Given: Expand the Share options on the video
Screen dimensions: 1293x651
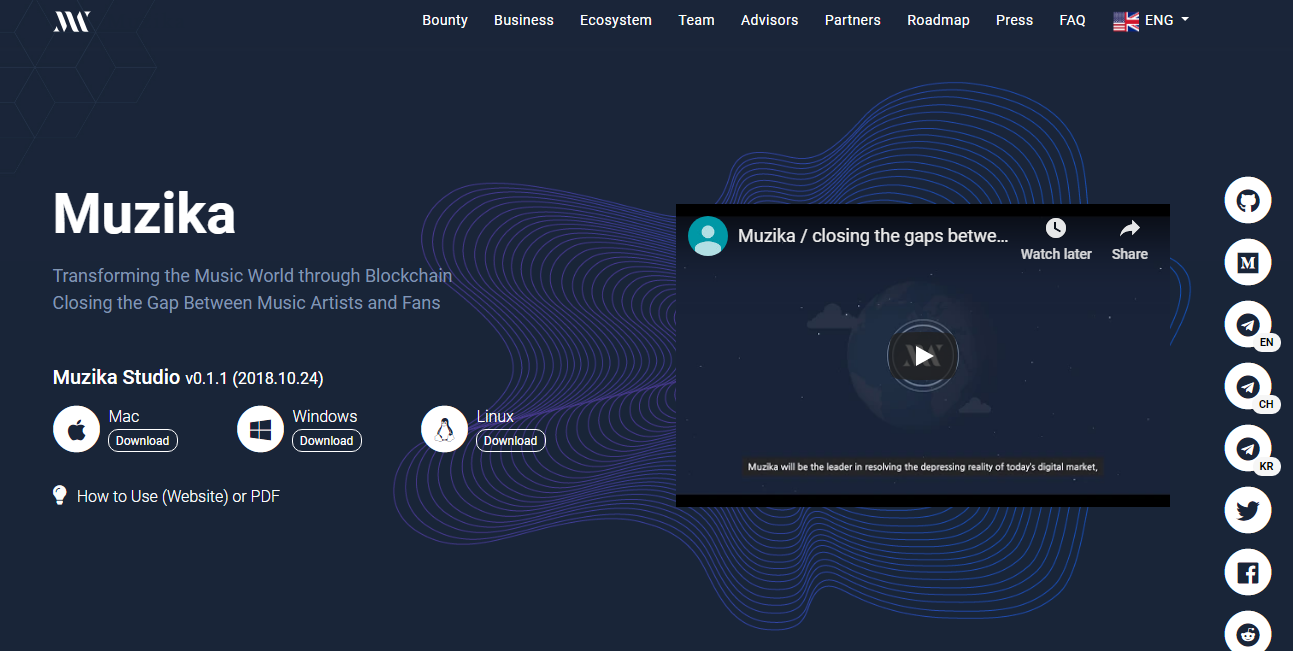Looking at the screenshot, I should pos(1129,240).
